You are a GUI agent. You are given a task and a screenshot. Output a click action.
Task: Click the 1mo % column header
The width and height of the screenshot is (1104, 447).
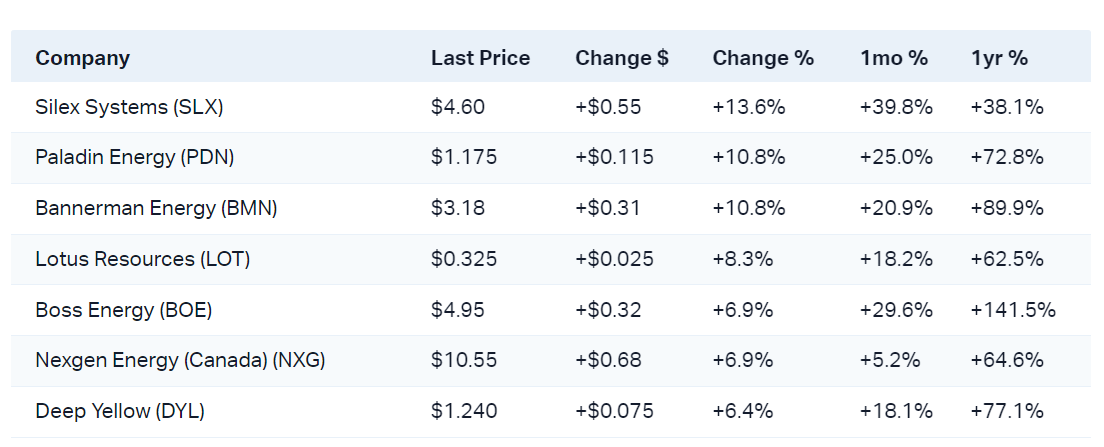[x=894, y=58]
